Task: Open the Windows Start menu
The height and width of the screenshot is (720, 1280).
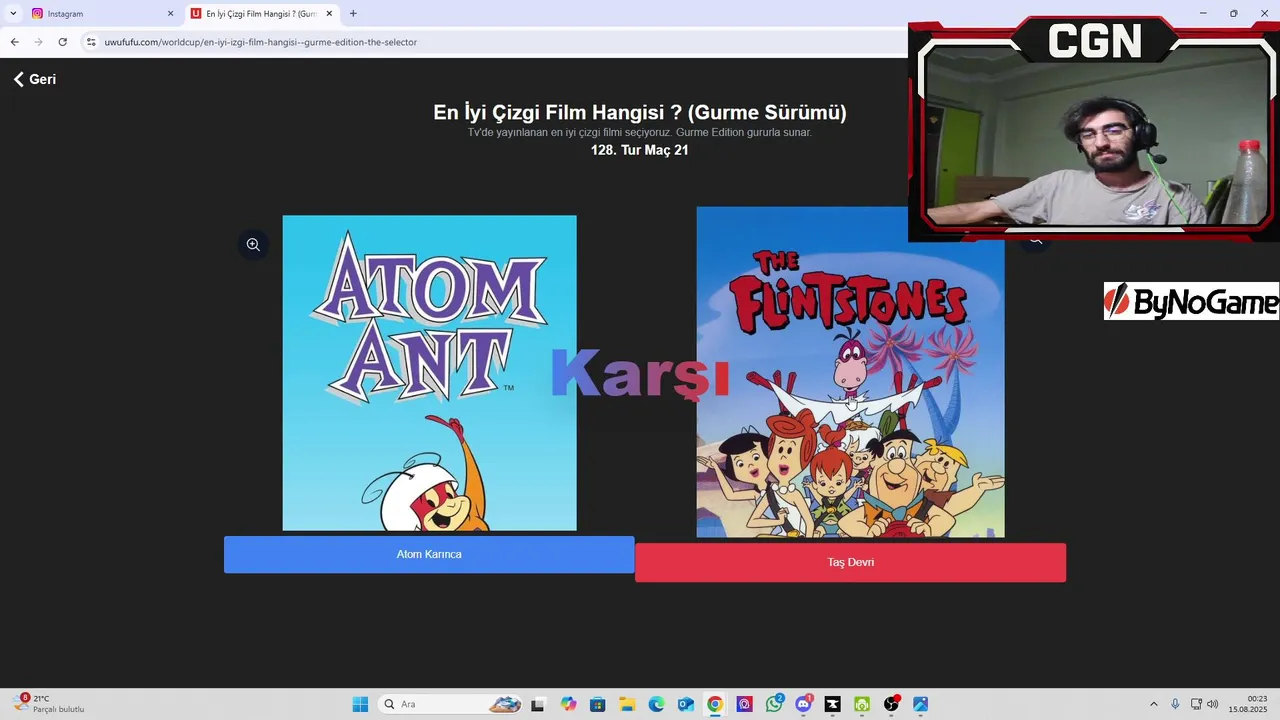Action: [x=360, y=704]
